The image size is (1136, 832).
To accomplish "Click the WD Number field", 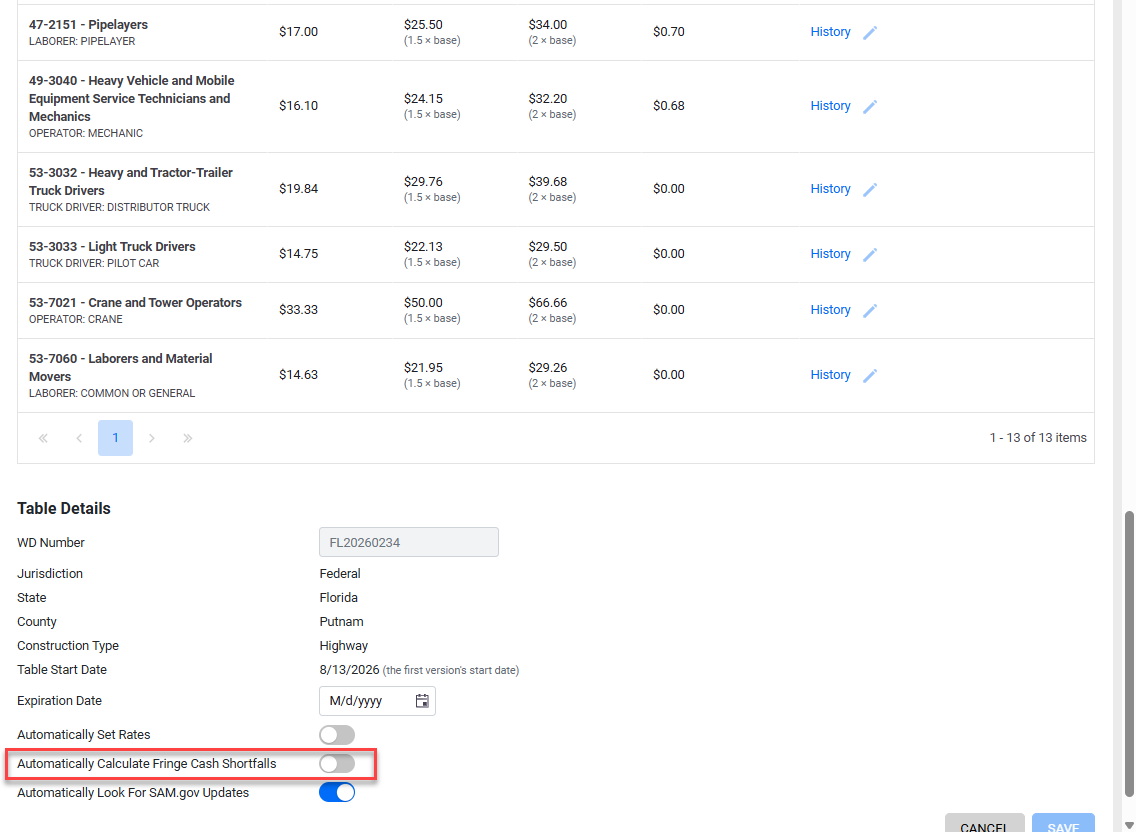I will coord(409,542).
